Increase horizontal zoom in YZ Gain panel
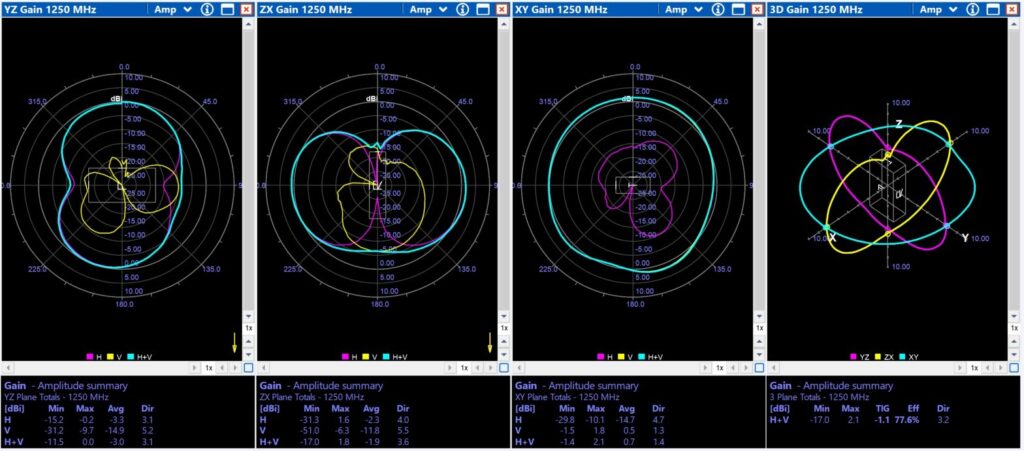 click(235, 367)
